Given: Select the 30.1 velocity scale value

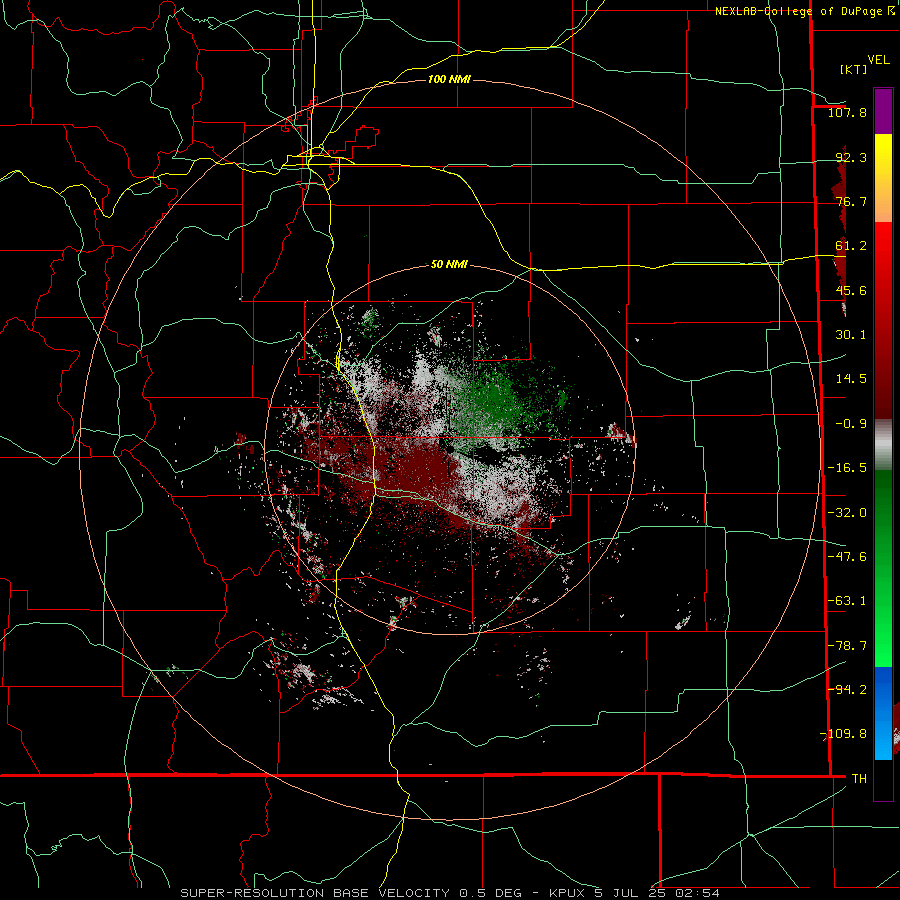Looking at the screenshot, I should pos(851,335).
